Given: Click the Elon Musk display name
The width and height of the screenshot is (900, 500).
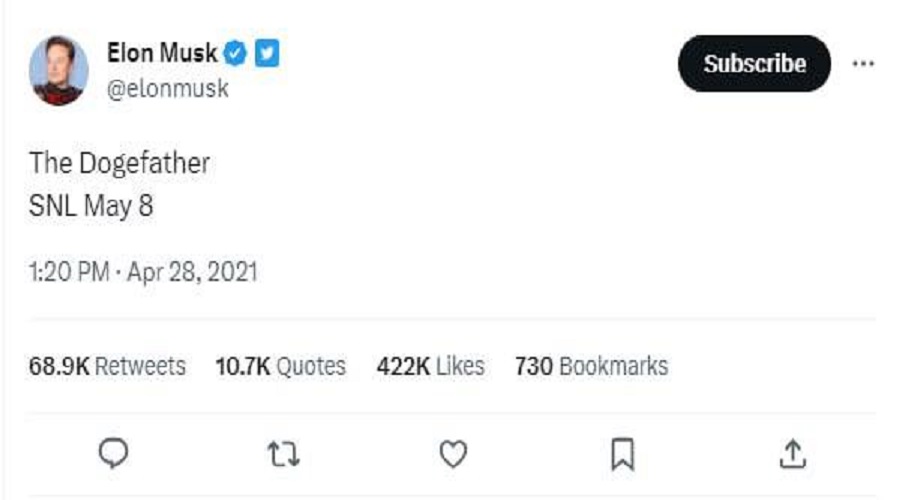Looking at the screenshot, I should 162,53.
